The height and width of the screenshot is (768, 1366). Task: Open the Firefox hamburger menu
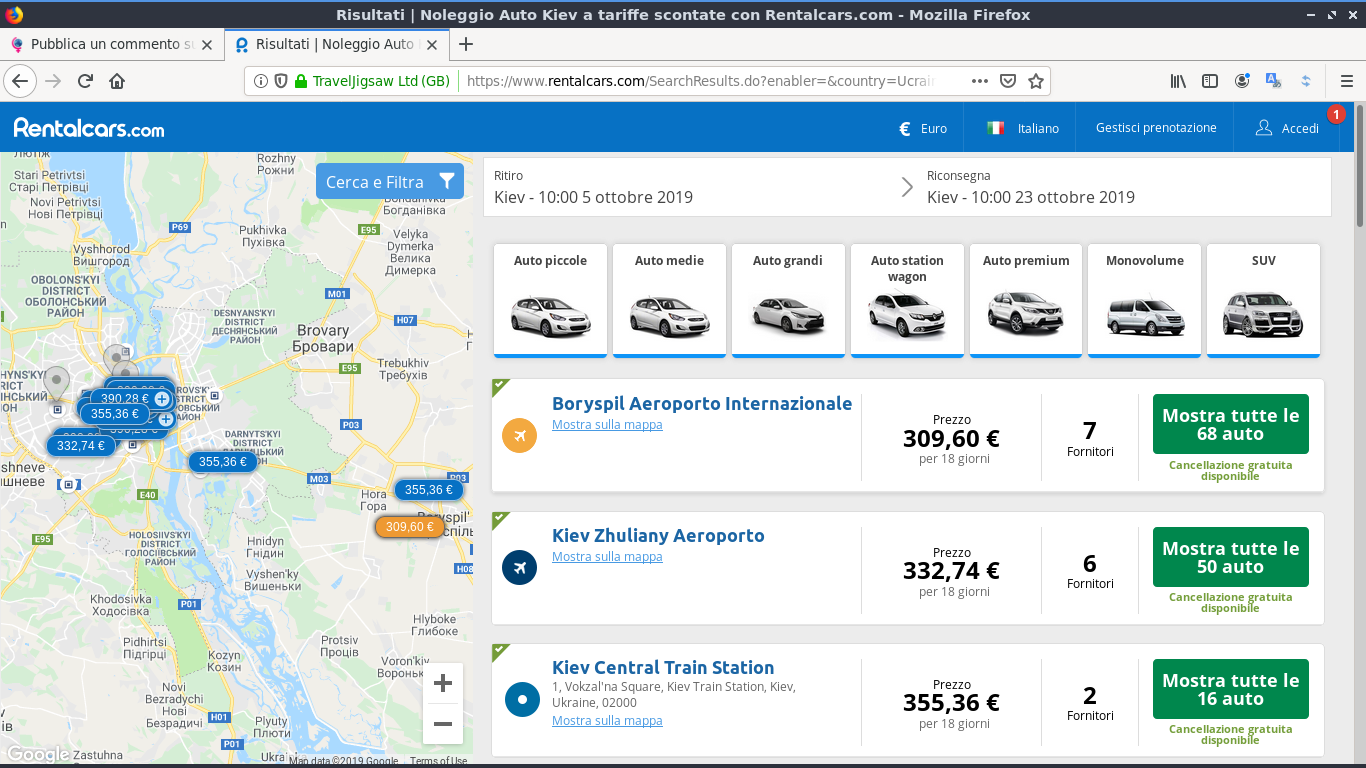(1346, 81)
